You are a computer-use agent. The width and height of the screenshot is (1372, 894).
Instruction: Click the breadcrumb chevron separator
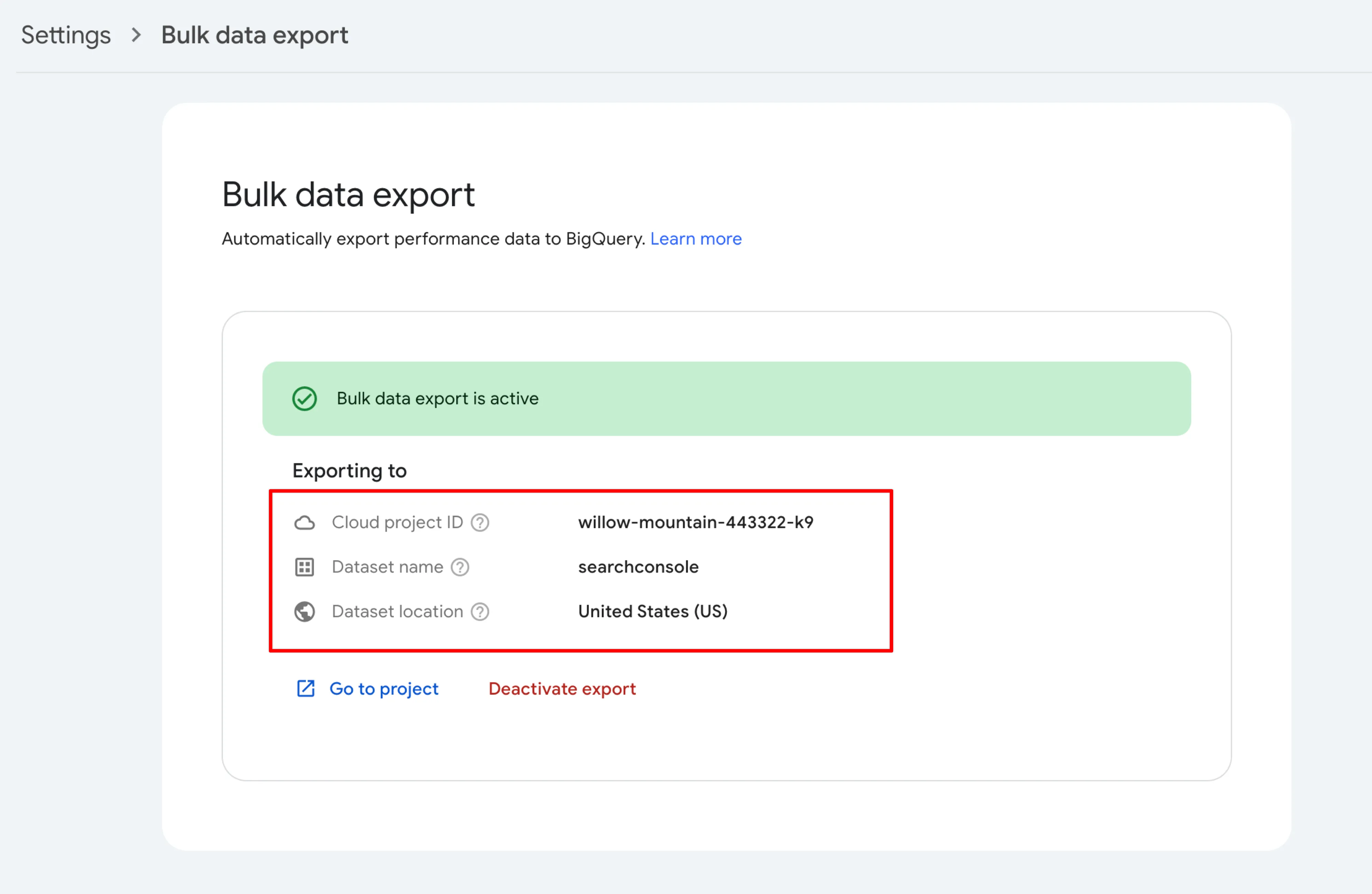tap(136, 35)
